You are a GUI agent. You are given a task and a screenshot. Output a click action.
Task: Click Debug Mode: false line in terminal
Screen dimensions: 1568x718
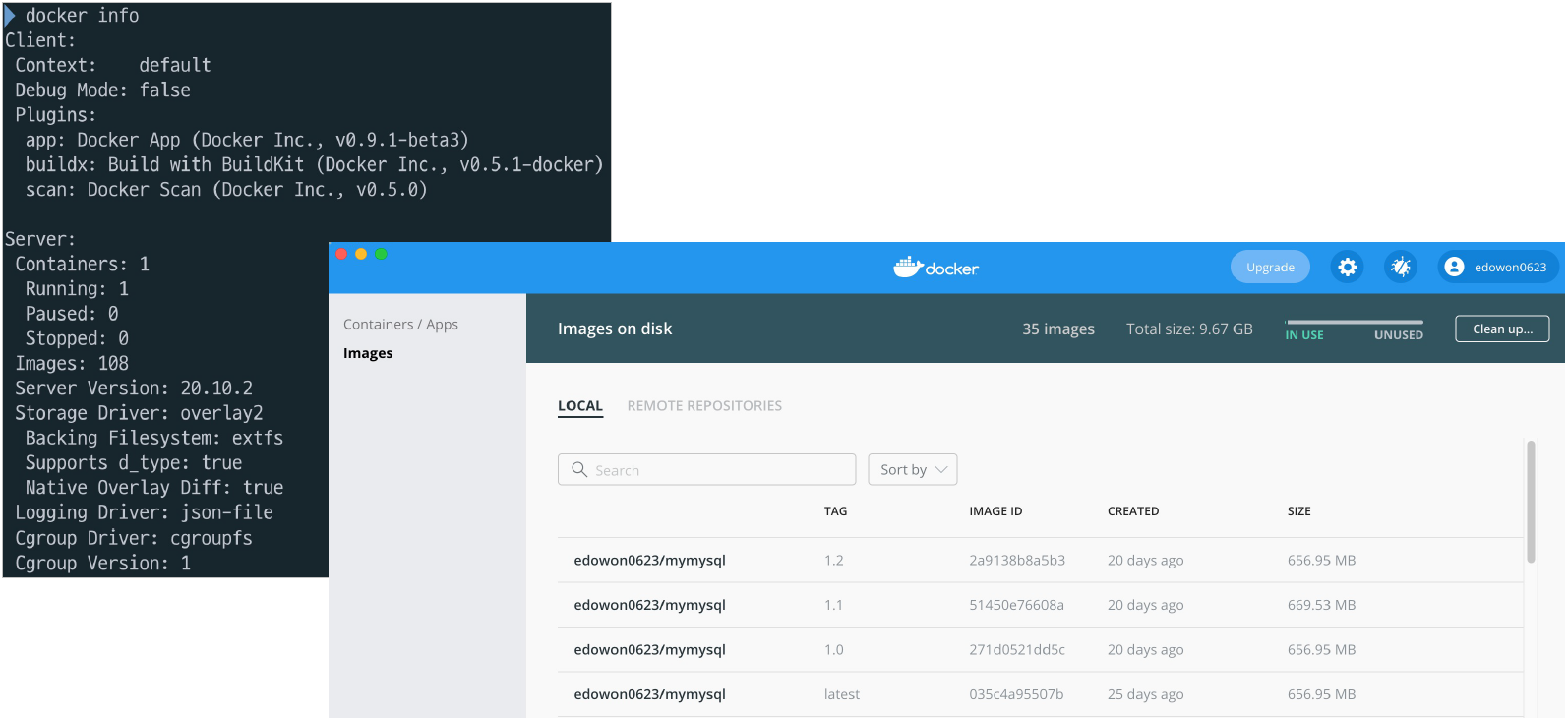coord(102,90)
